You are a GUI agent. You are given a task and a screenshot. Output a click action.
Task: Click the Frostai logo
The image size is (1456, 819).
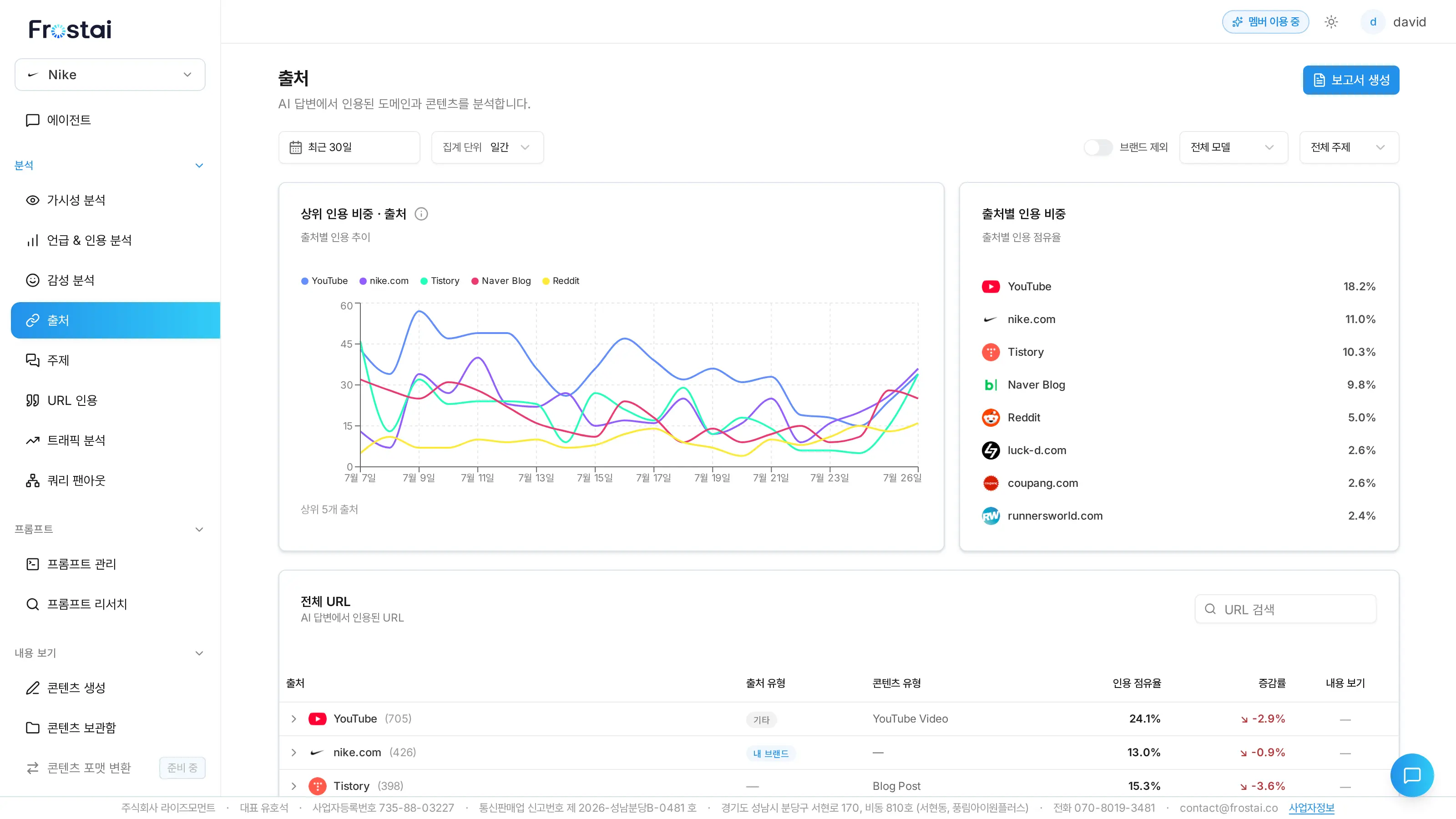70,30
